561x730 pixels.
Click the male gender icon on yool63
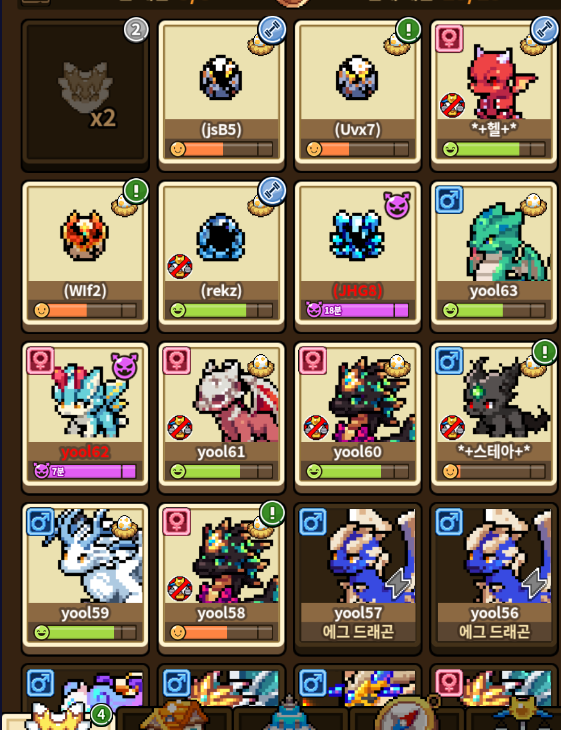[x=449, y=199]
